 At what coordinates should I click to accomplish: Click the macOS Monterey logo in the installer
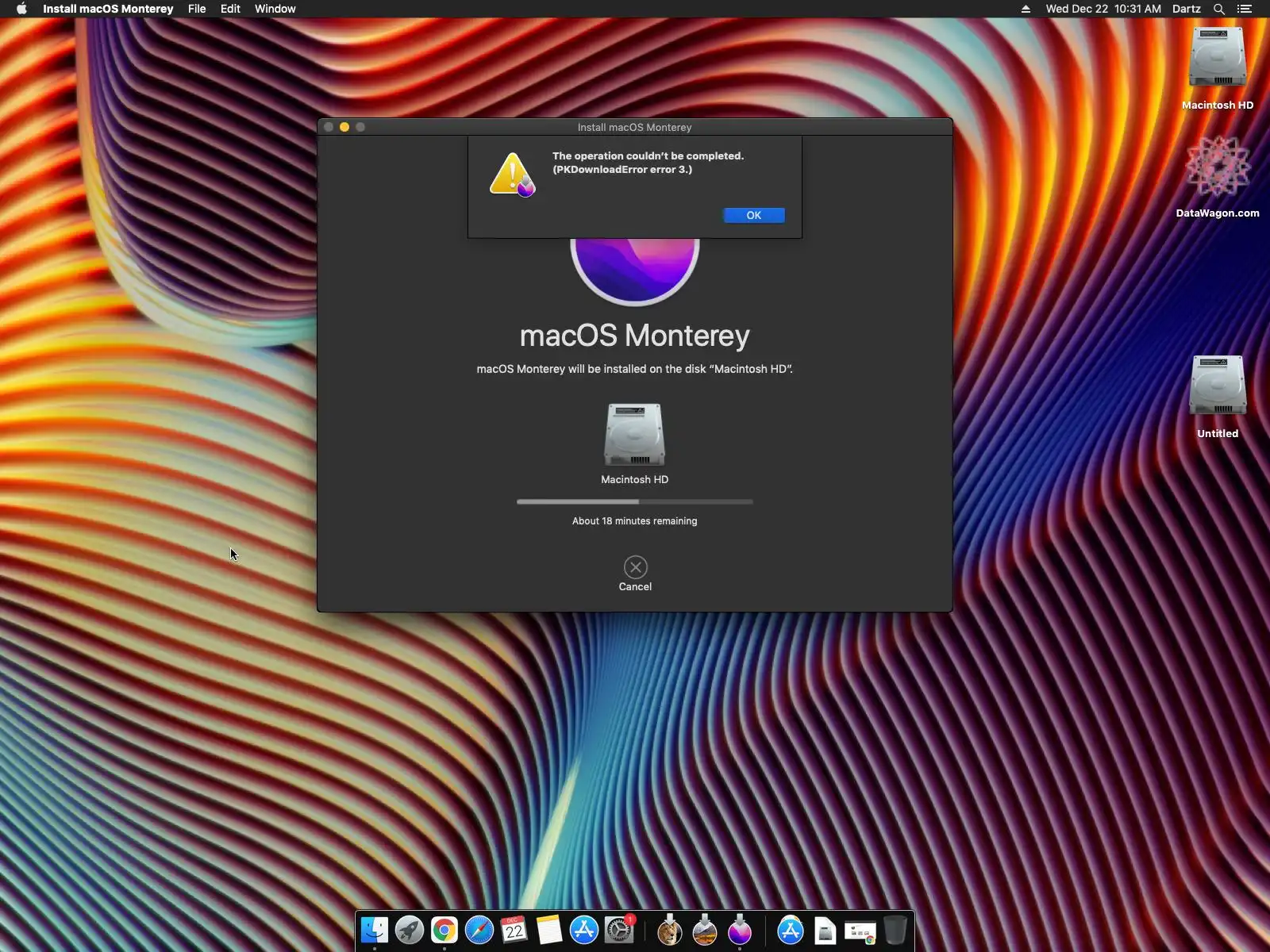[x=635, y=271]
